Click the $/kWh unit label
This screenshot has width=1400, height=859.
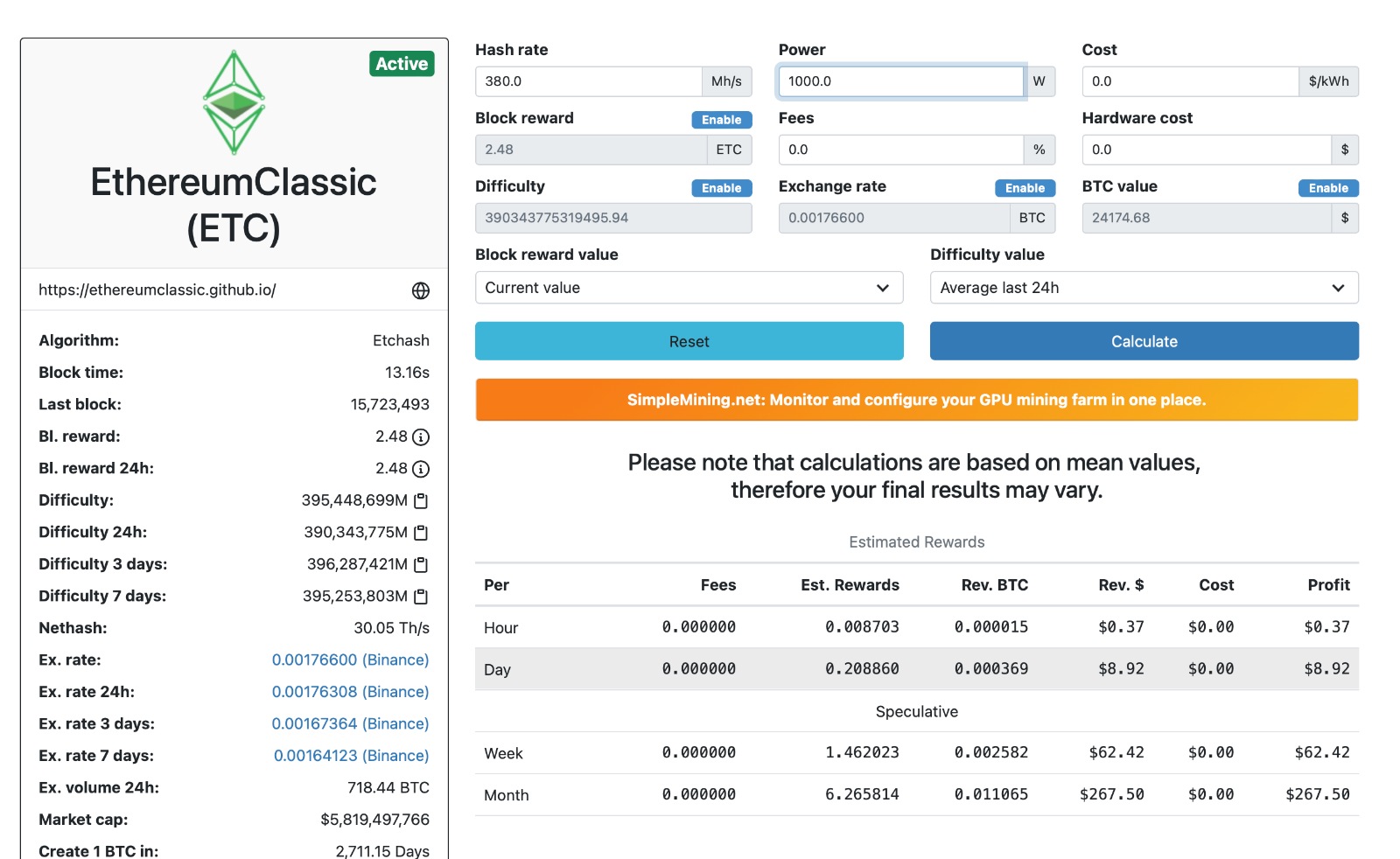coord(1328,81)
